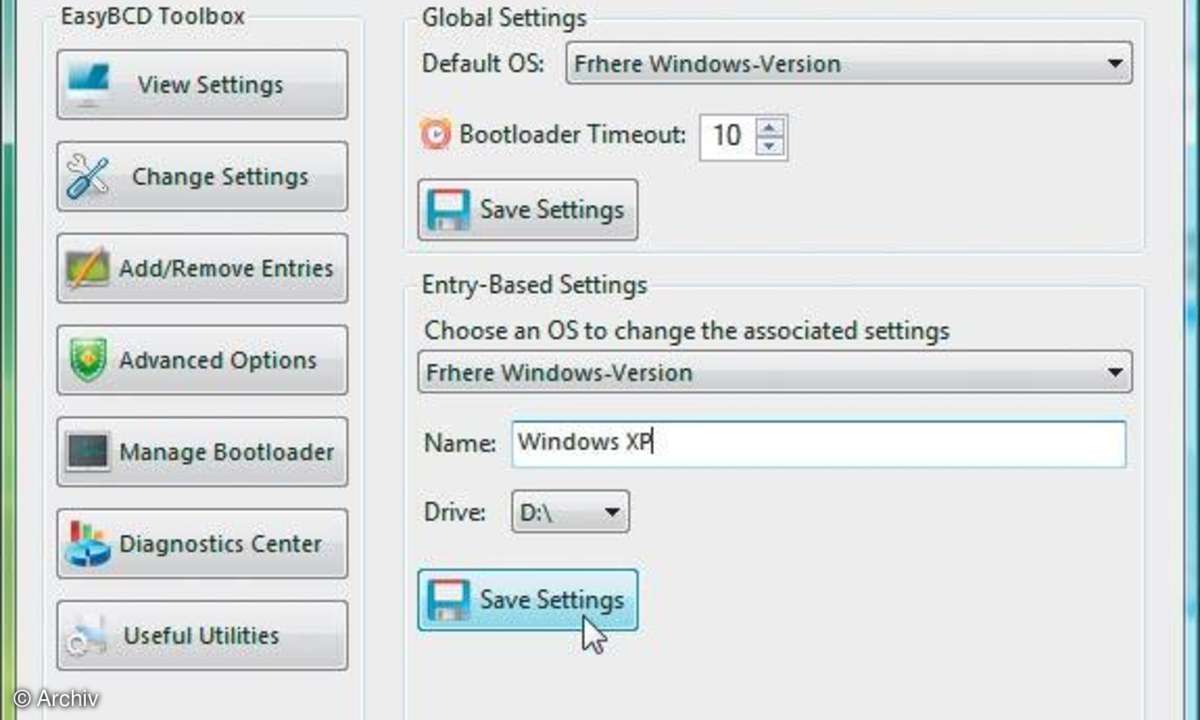Screen dimensions: 1200x720
Task: Open the Diagnostics Center
Action: pyautogui.click(x=202, y=545)
